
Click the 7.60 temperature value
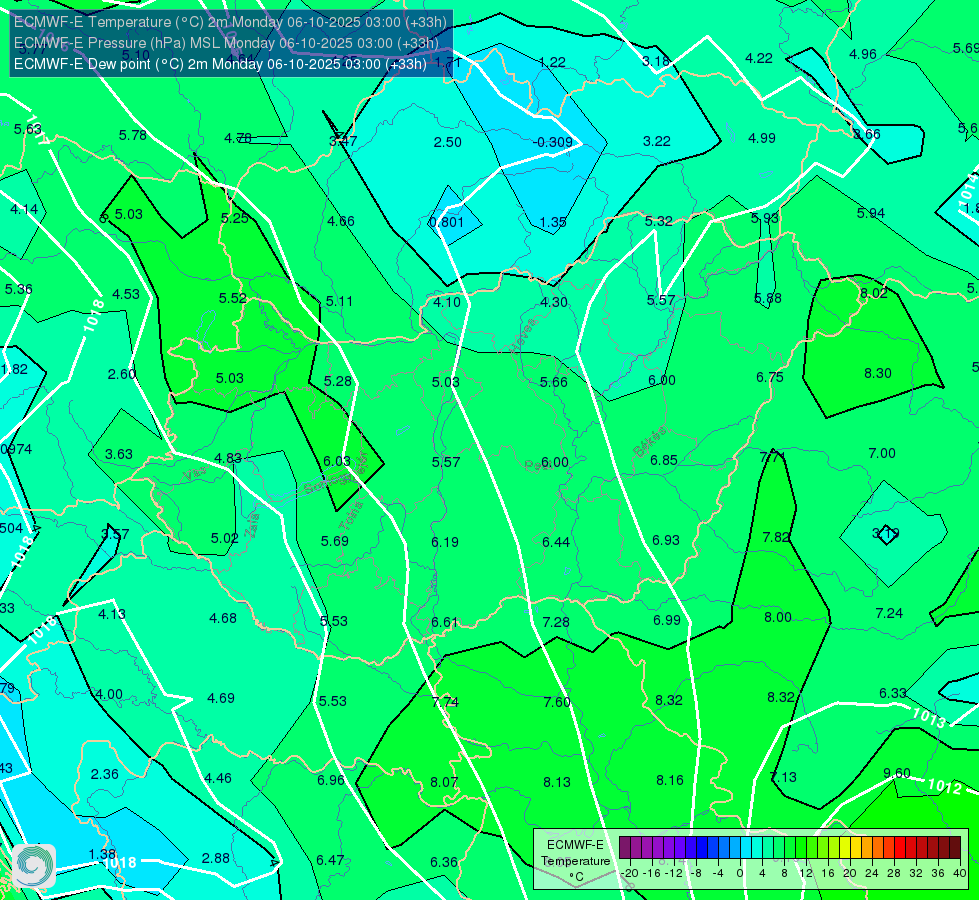(557, 702)
